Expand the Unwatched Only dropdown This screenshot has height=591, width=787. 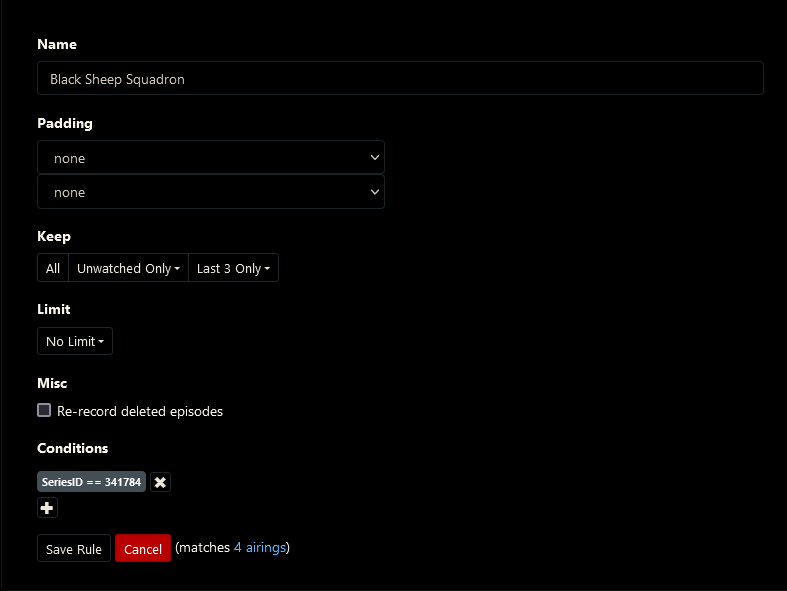128,268
